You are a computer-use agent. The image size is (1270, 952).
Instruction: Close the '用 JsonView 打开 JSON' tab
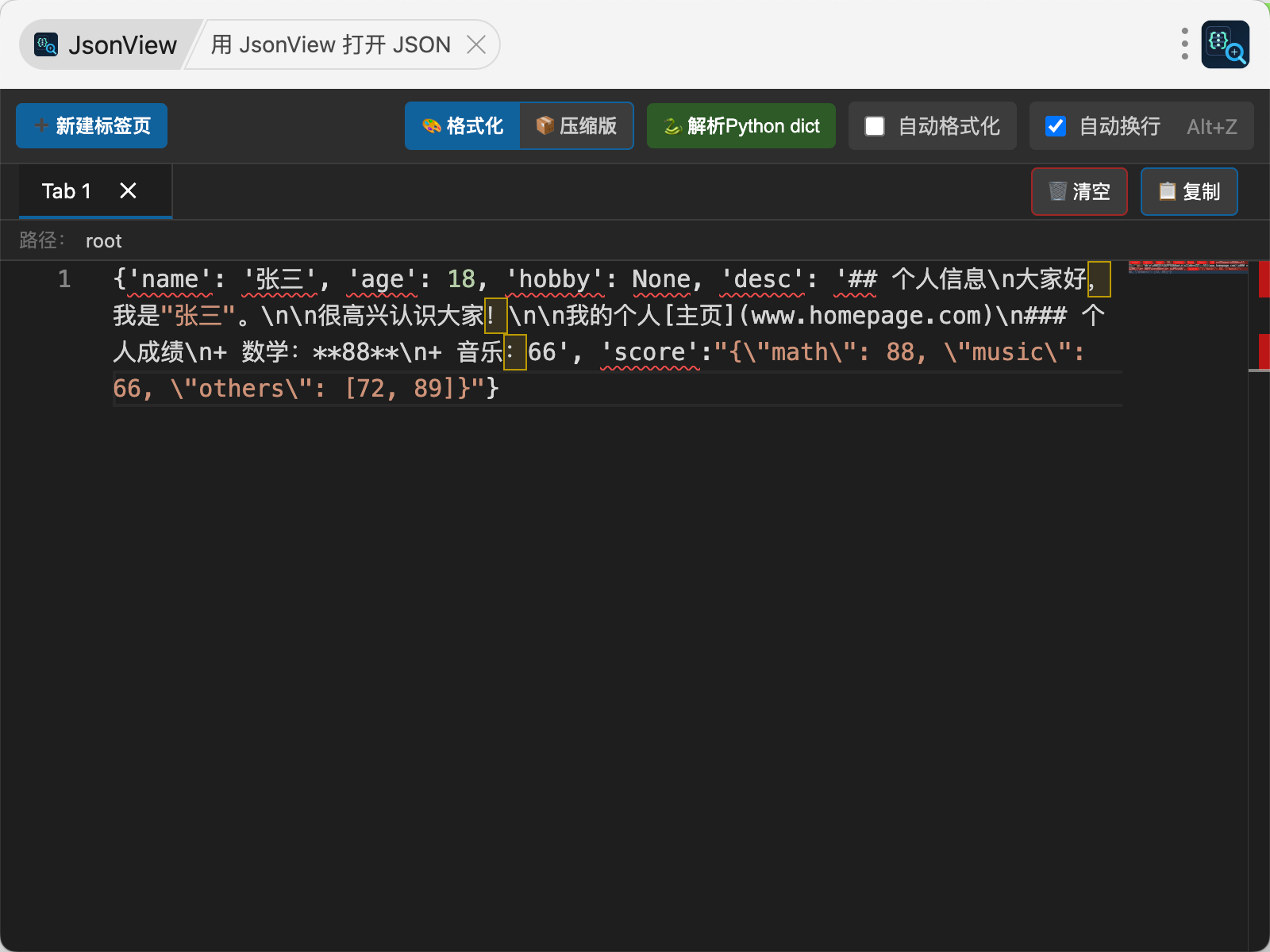[x=476, y=44]
